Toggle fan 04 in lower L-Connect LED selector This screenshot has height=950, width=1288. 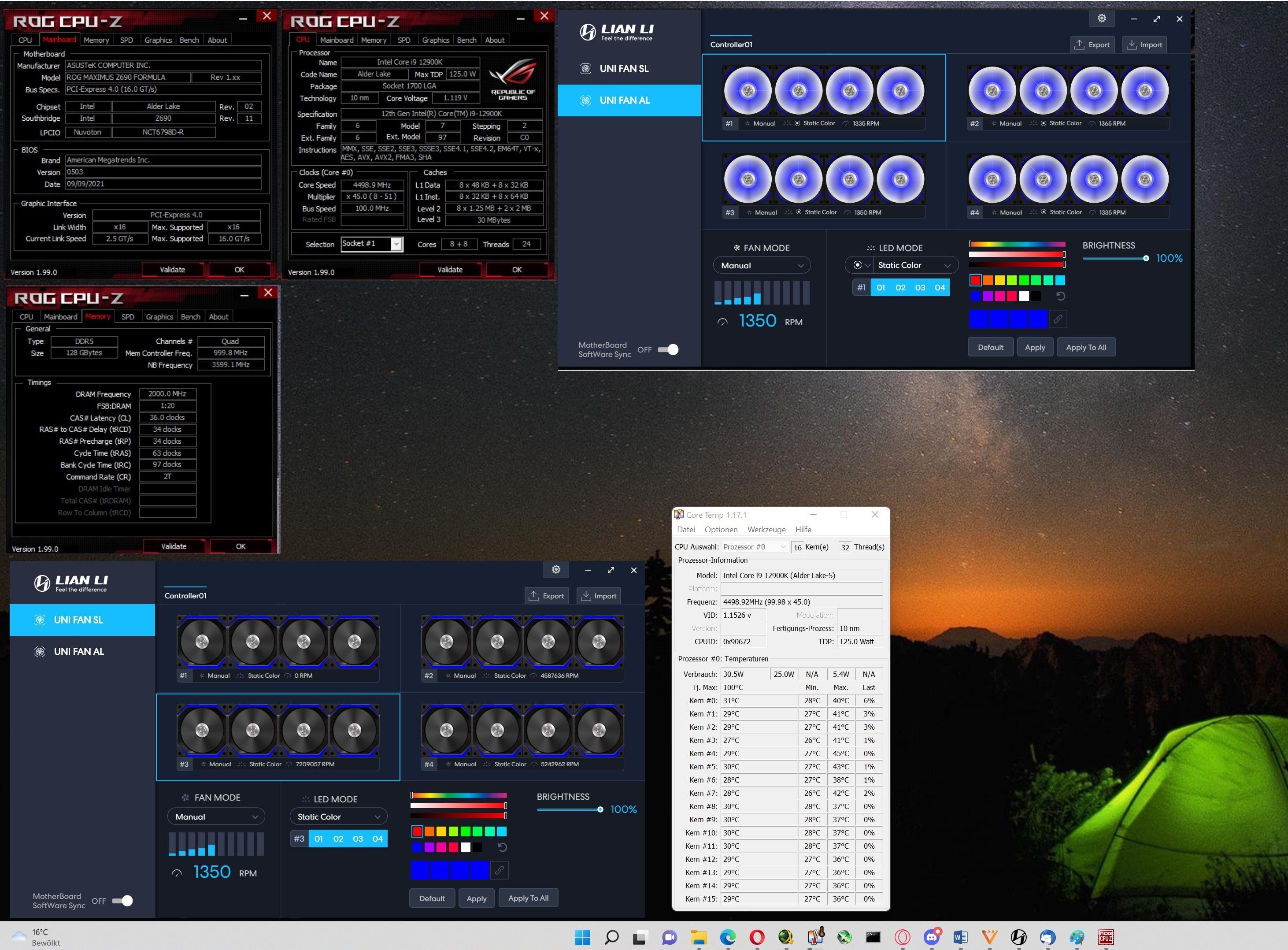378,839
